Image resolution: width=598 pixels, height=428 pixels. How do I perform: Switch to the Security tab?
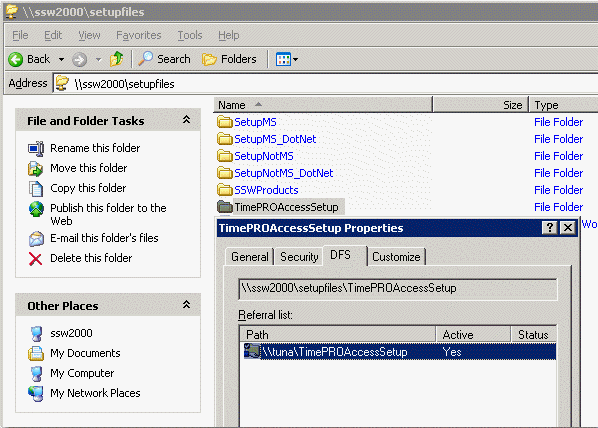(299, 257)
